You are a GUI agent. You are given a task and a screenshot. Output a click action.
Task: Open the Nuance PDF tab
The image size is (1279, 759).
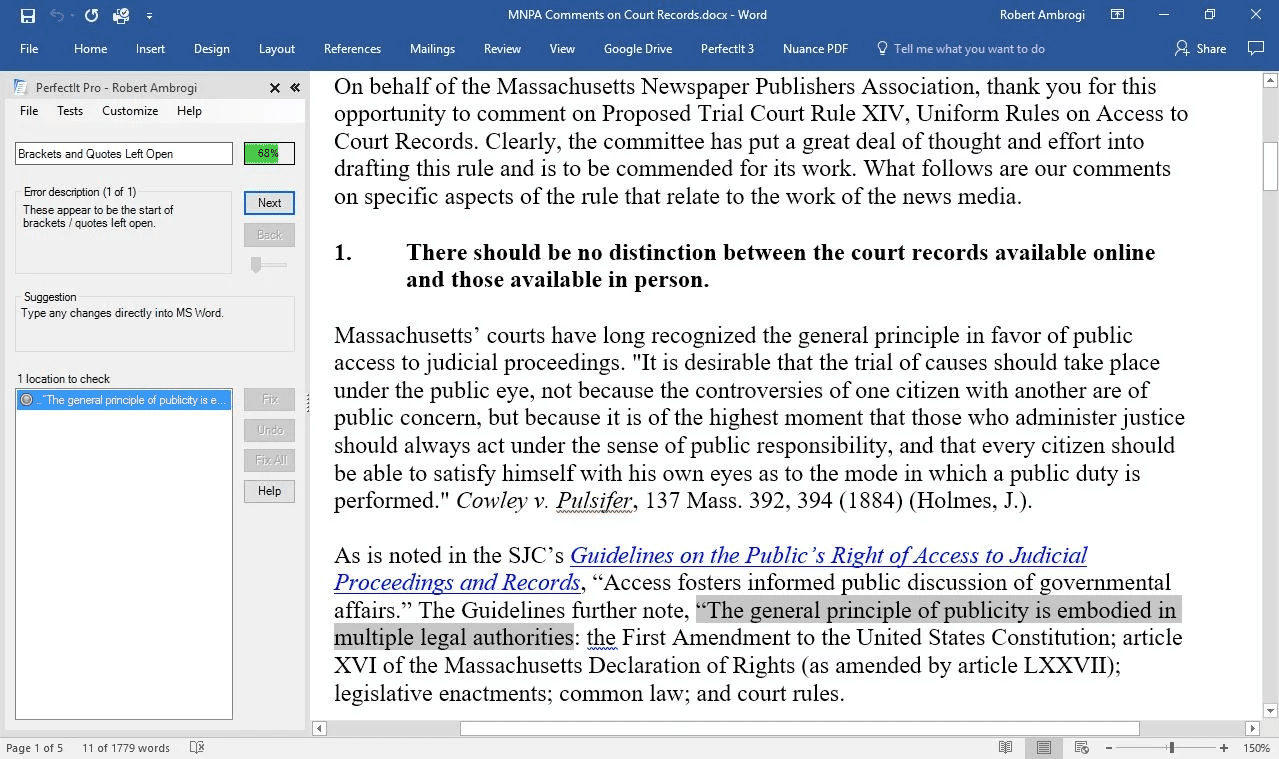[815, 48]
